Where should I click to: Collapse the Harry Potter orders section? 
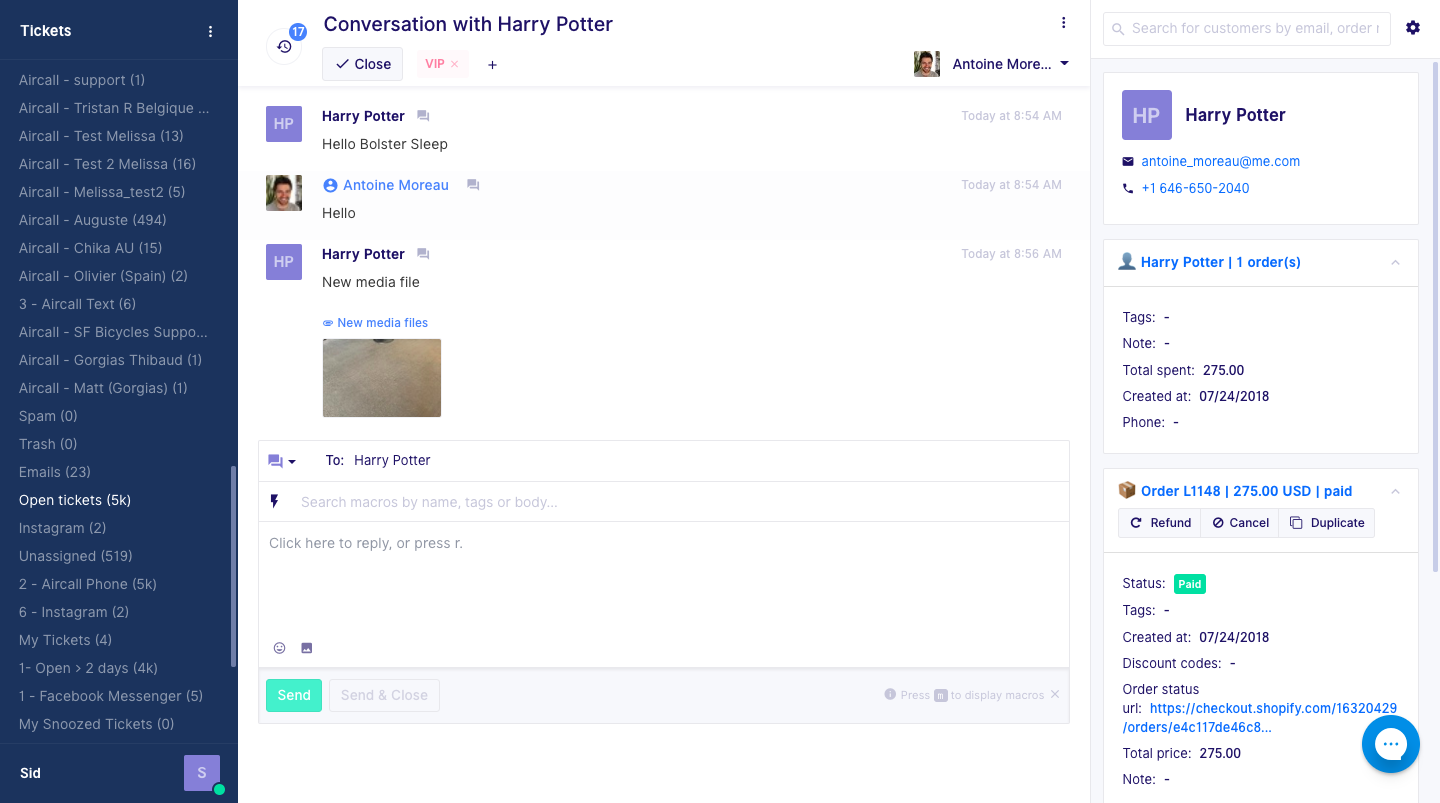pyautogui.click(x=1395, y=262)
